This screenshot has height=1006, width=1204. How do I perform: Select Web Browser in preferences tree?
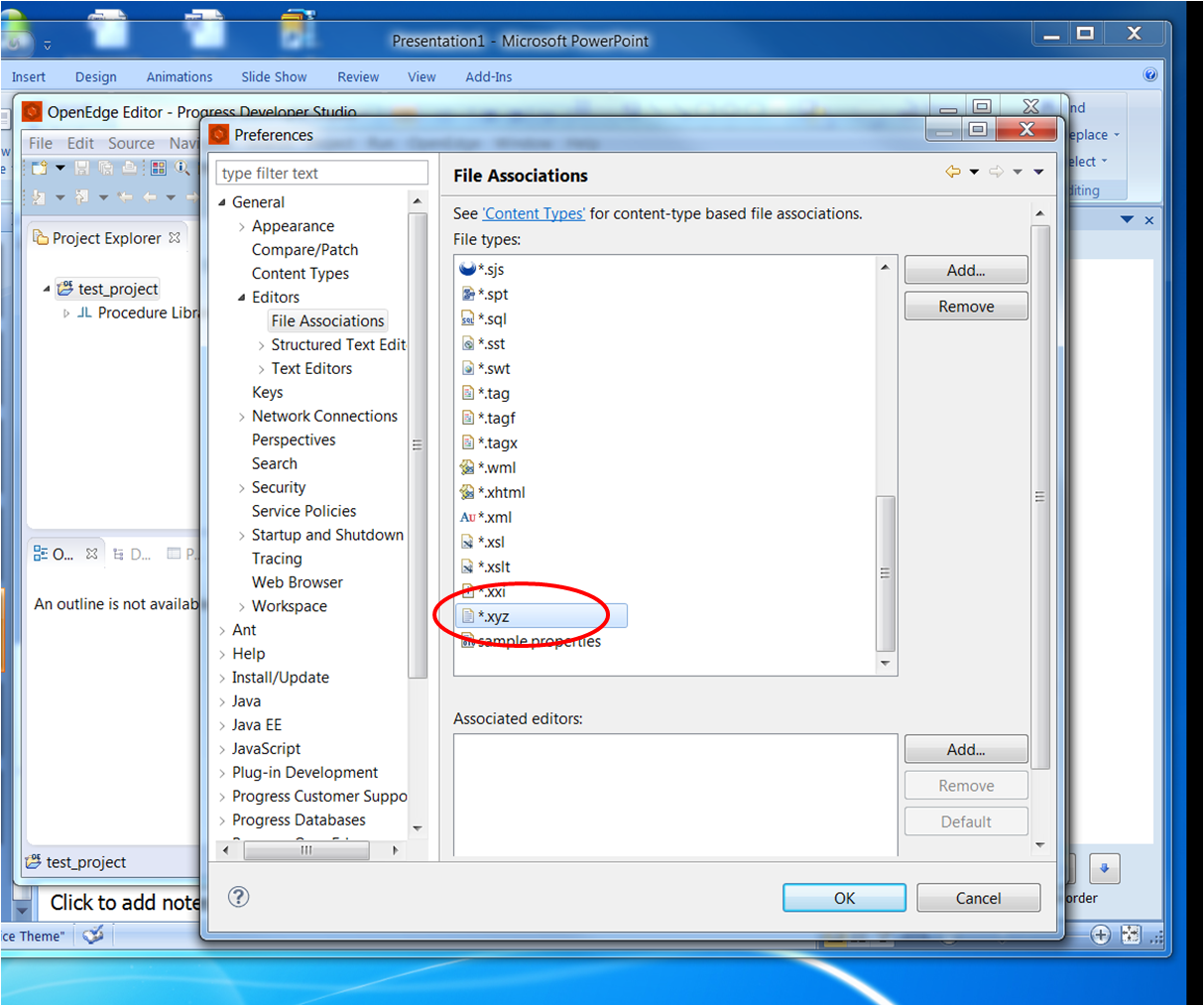tap(297, 582)
